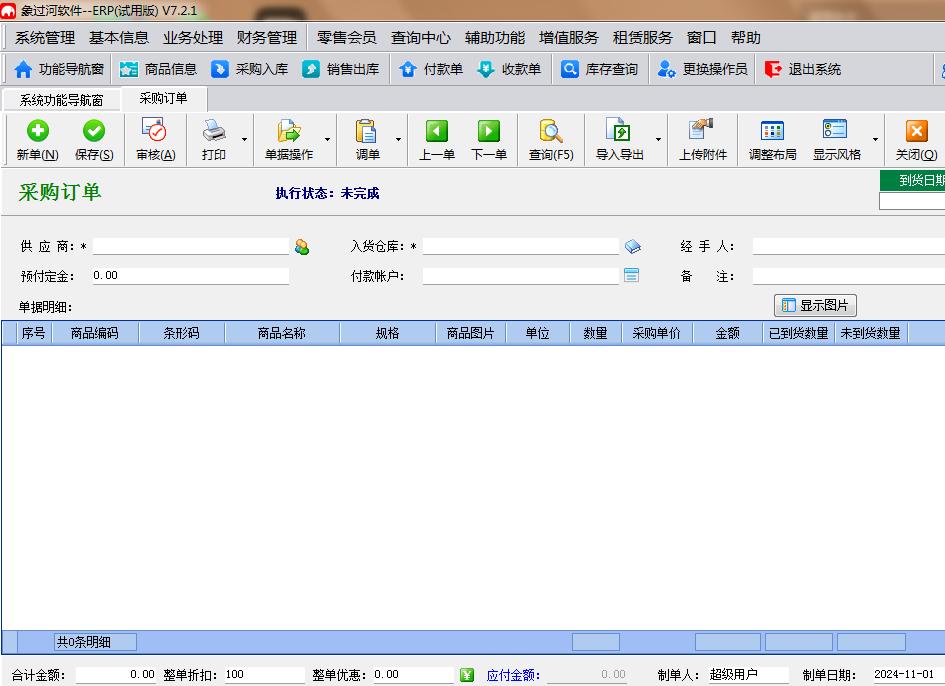Screen dimensions: 945x686
Task: Click the 经手人 input field
Action: click(849, 246)
